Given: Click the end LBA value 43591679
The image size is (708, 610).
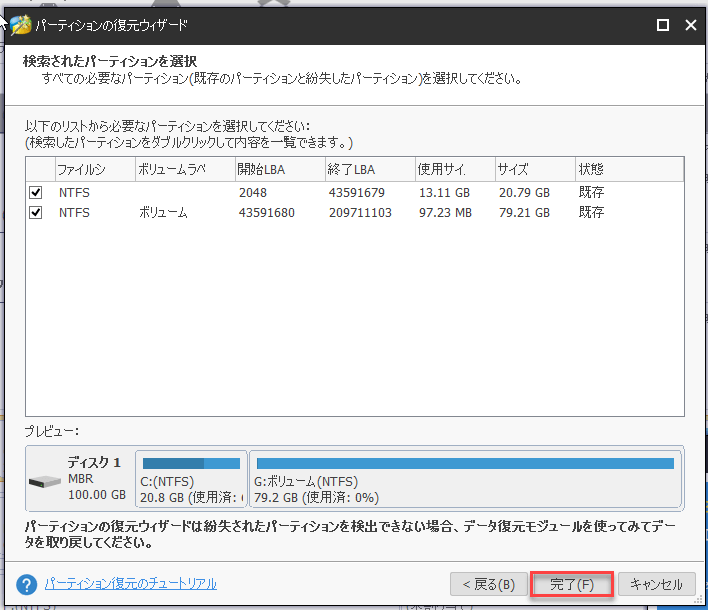Looking at the screenshot, I should click(x=357, y=193).
